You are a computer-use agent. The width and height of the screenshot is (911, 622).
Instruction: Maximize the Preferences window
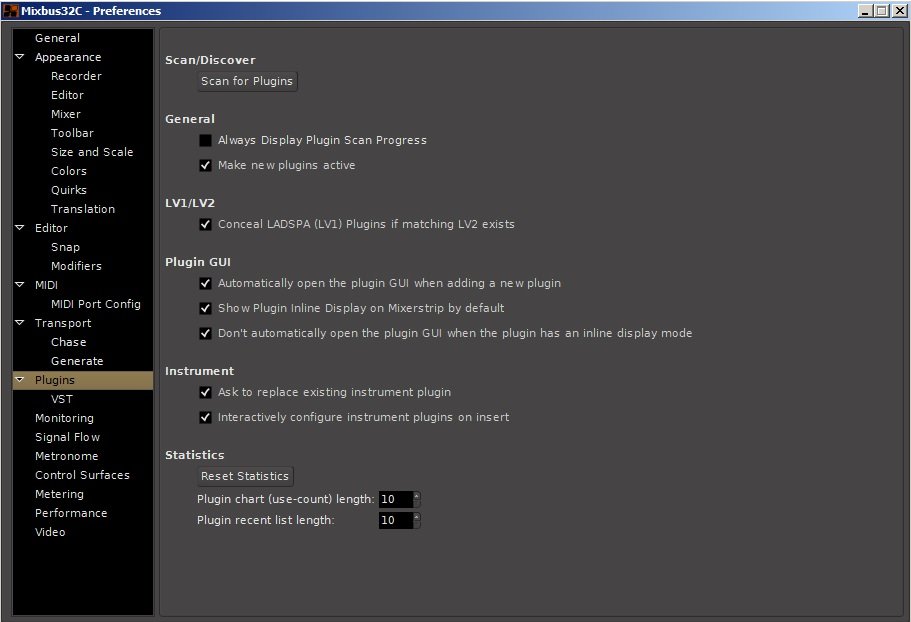pyautogui.click(x=881, y=10)
